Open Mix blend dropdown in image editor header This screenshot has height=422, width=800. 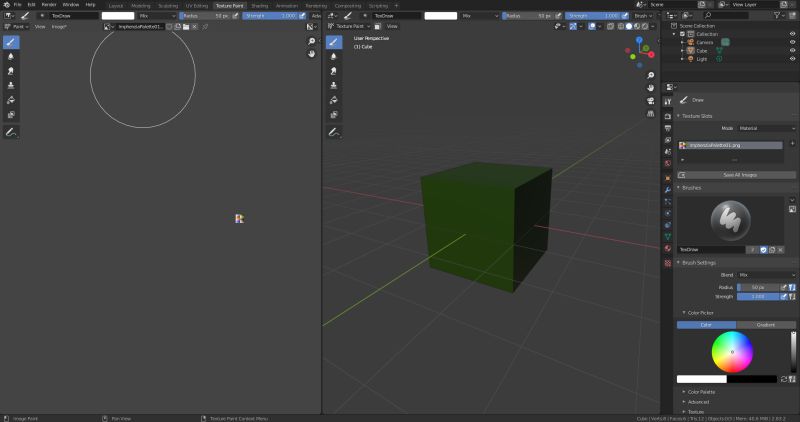pyautogui.click(x=157, y=16)
